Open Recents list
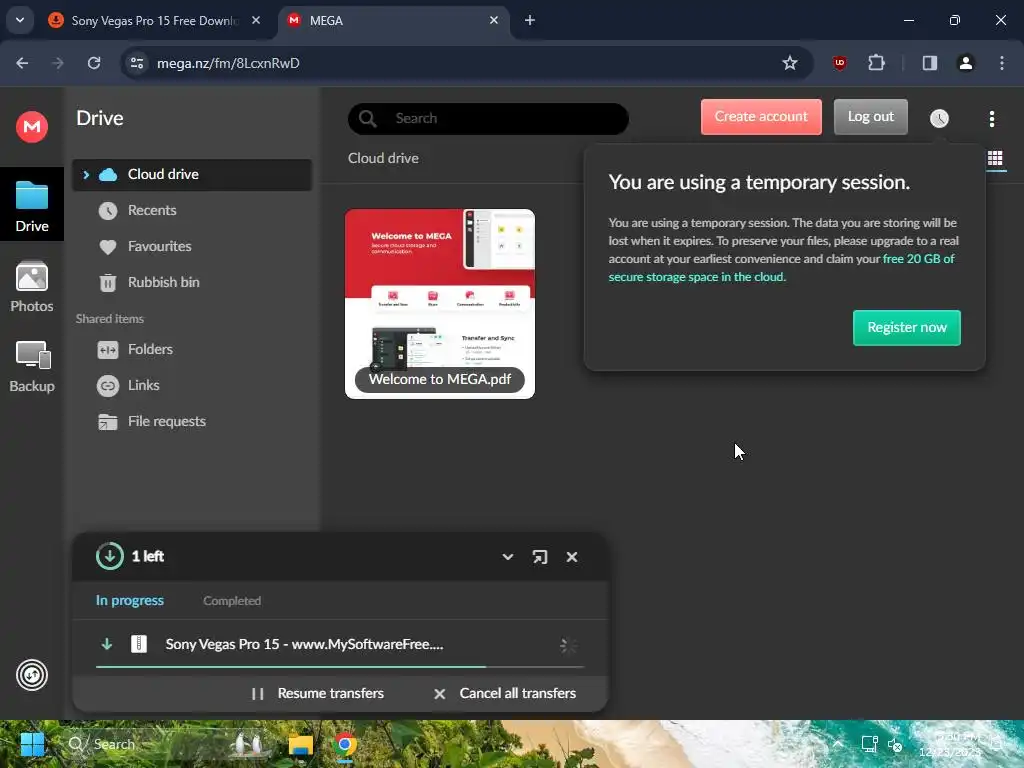Screen dimensions: 1024x768 coord(152,210)
